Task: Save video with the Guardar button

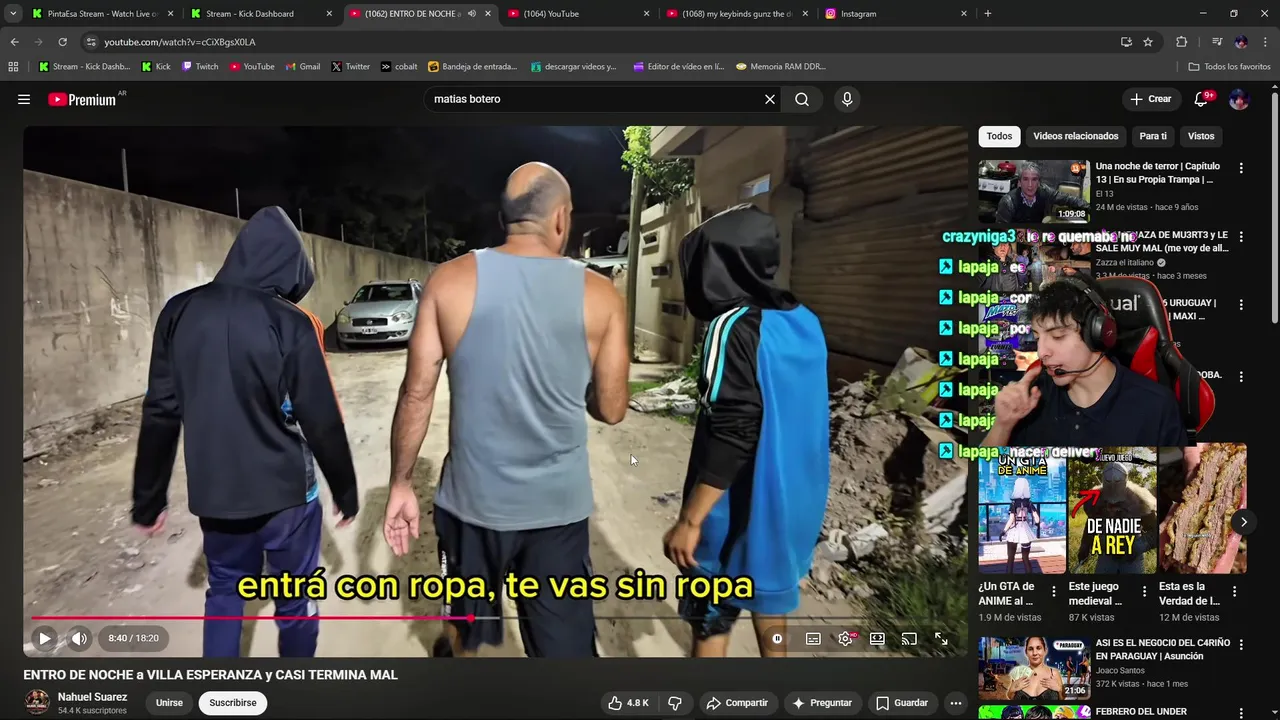Action: [x=902, y=703]
